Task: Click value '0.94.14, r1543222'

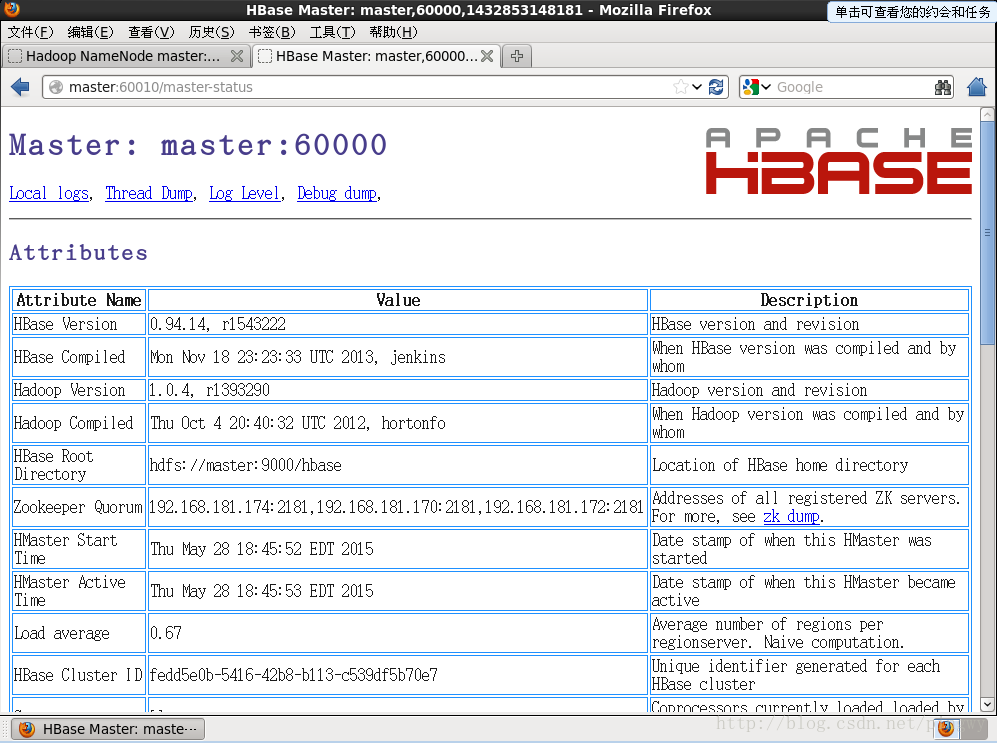Action: coord(218,324)
